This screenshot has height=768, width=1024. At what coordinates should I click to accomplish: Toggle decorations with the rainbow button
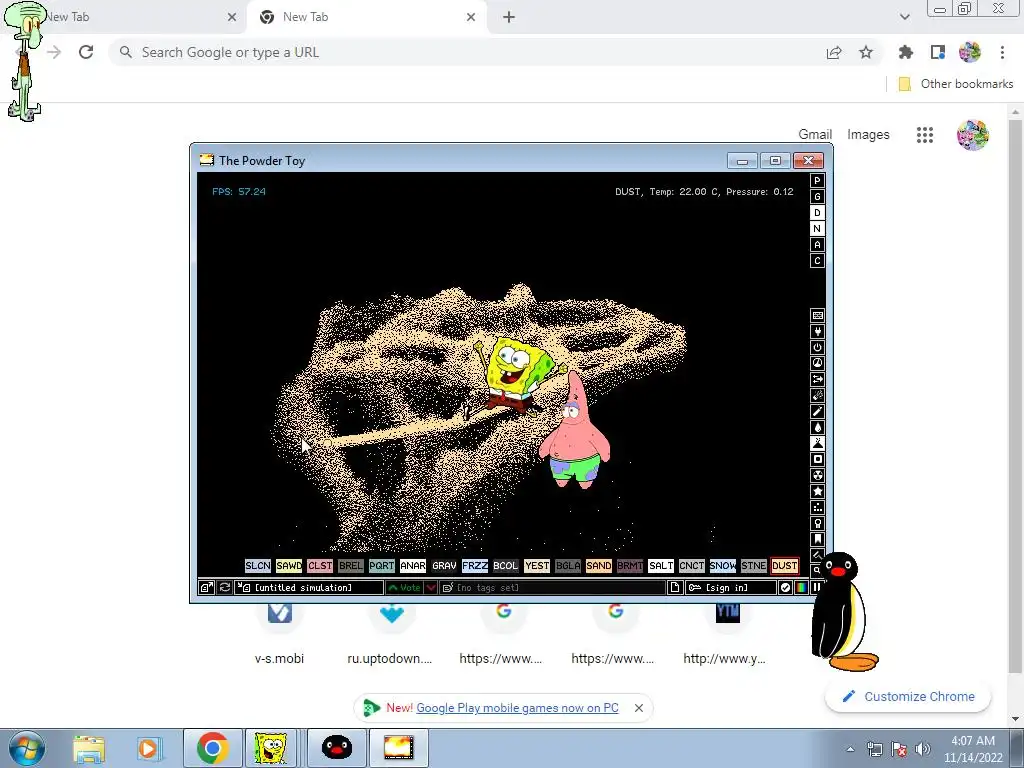pyautogui.click(x=801, y=588)
